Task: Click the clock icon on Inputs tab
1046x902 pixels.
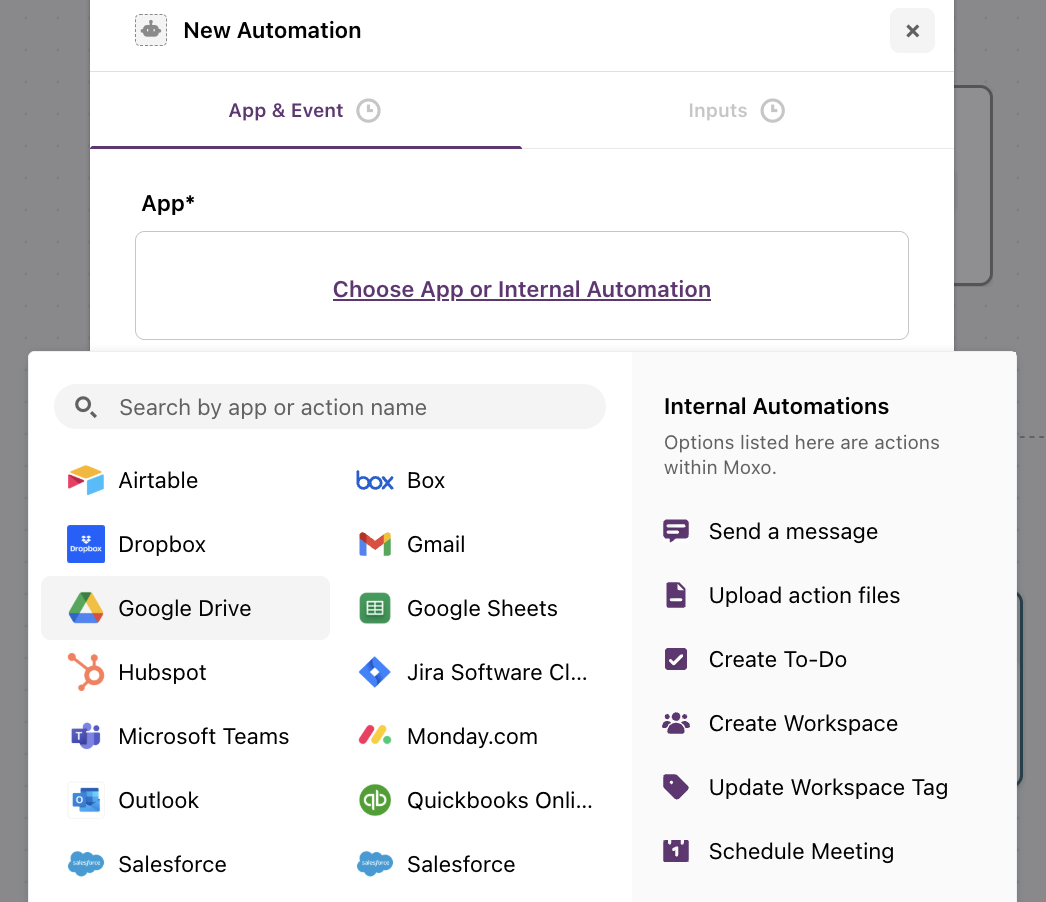Action: (x=772, y=110)
